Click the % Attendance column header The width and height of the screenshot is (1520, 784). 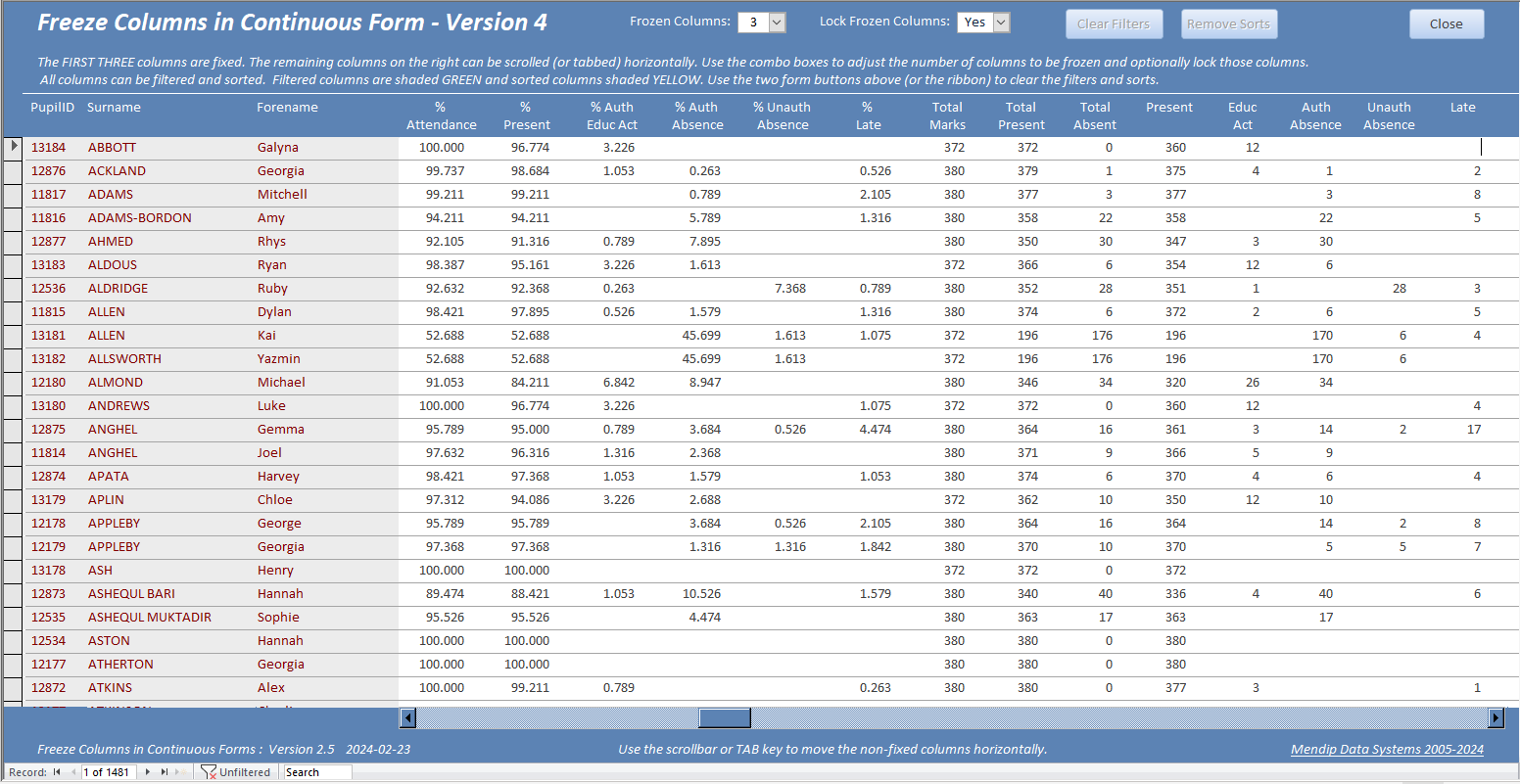pyautogui.click(x=441, y=115)
